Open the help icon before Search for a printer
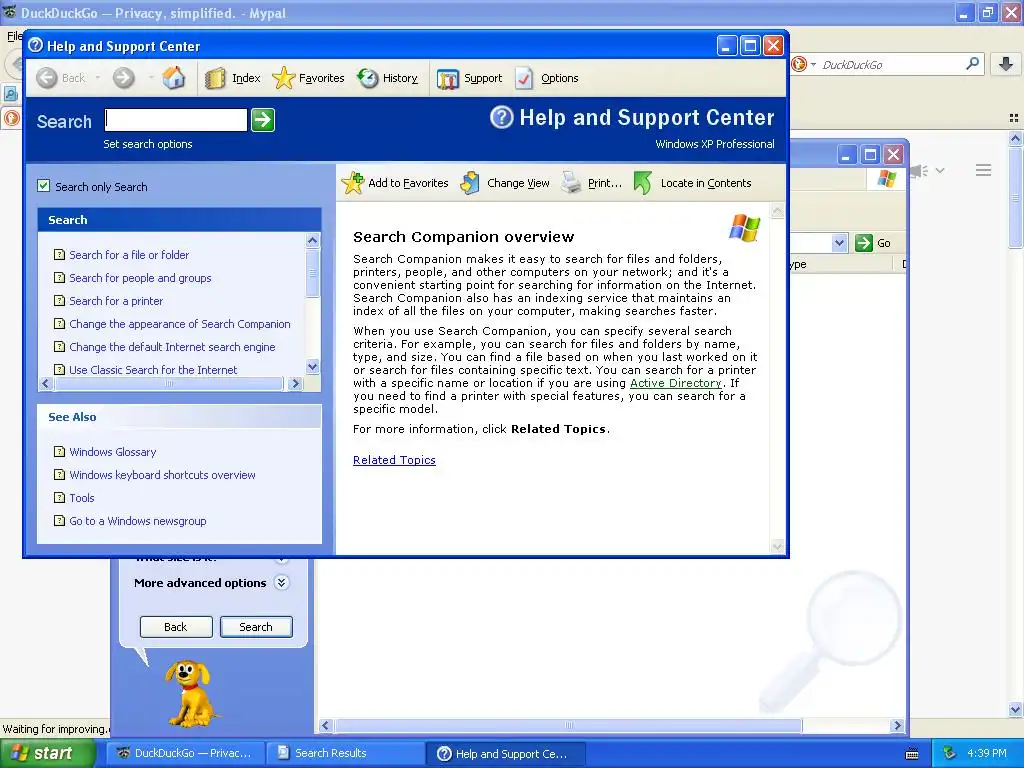This screenshot has height=768, width=1024. click(x=59, y=300)
